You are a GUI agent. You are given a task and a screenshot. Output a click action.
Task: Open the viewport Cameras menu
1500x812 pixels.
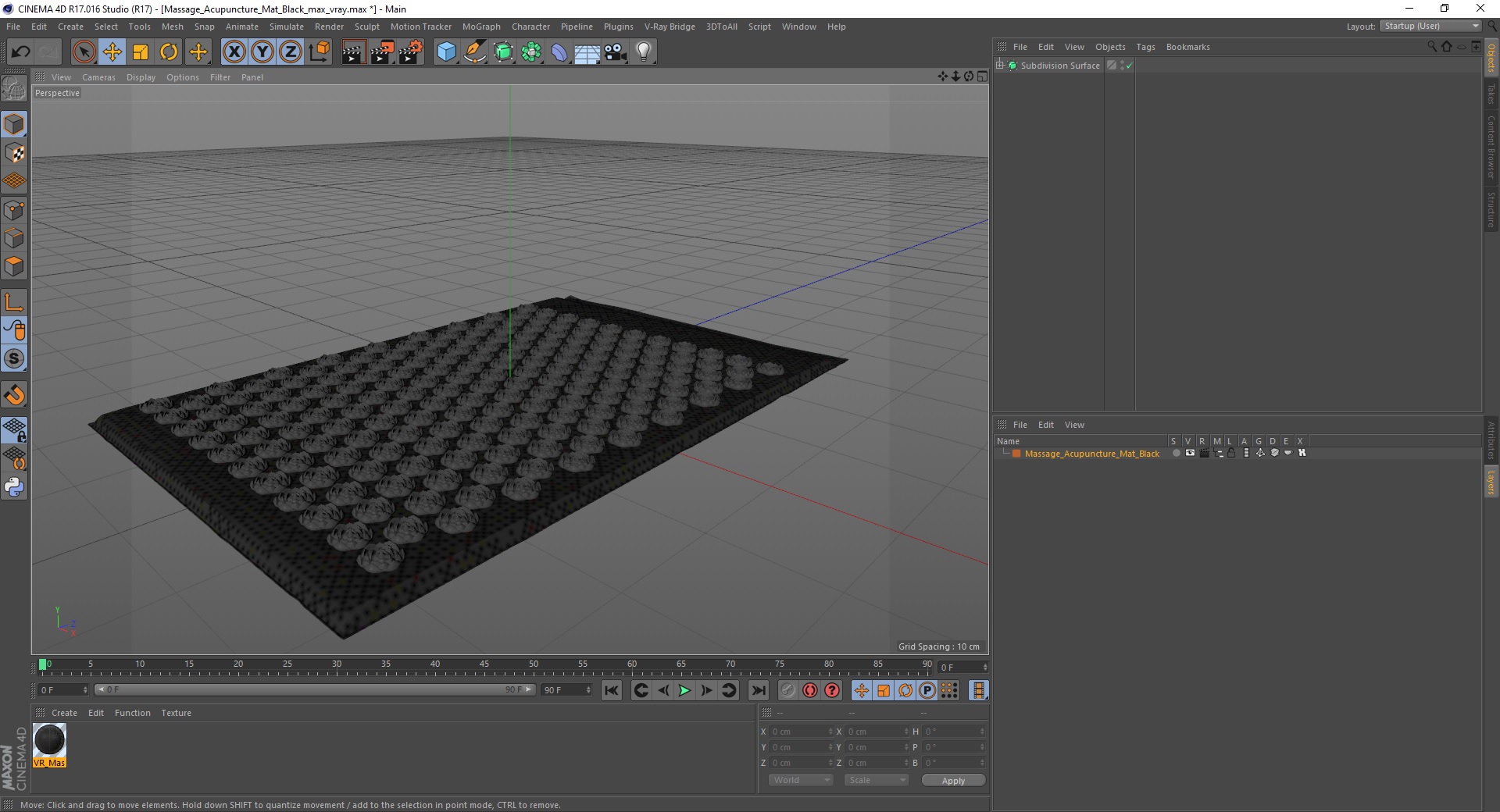[98, 77]
